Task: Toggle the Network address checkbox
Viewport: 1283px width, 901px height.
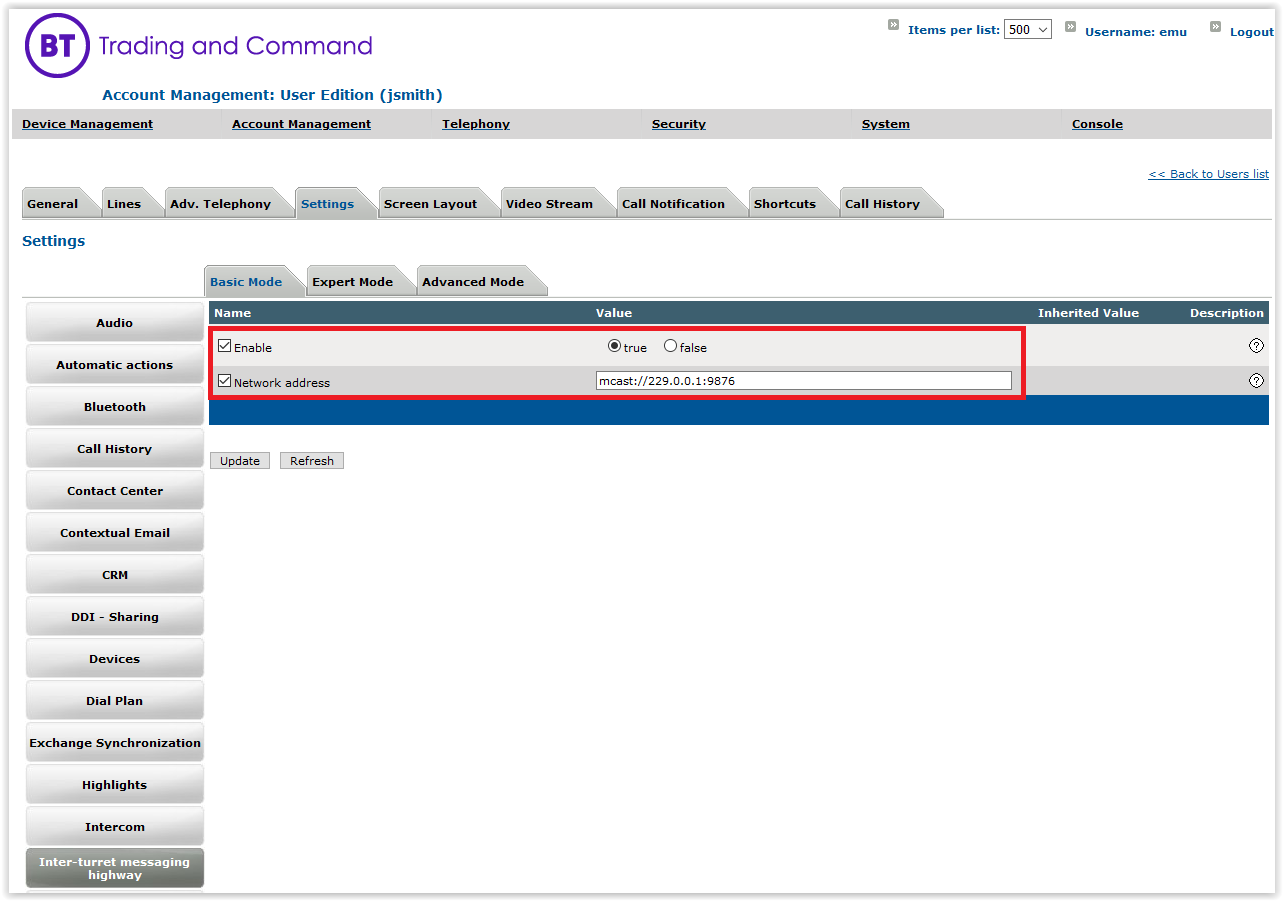Action: (225, 381)
